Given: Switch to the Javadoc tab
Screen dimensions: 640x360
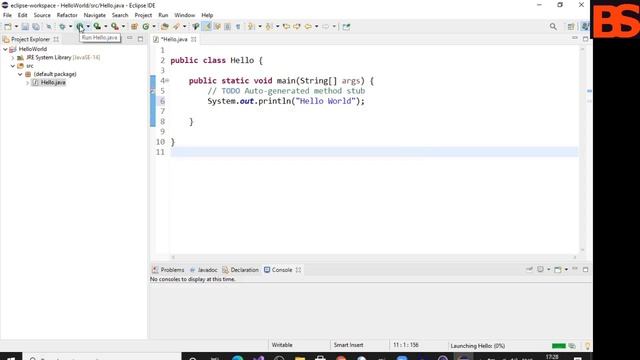Looking at the screenshot, I should click(204, 270).
